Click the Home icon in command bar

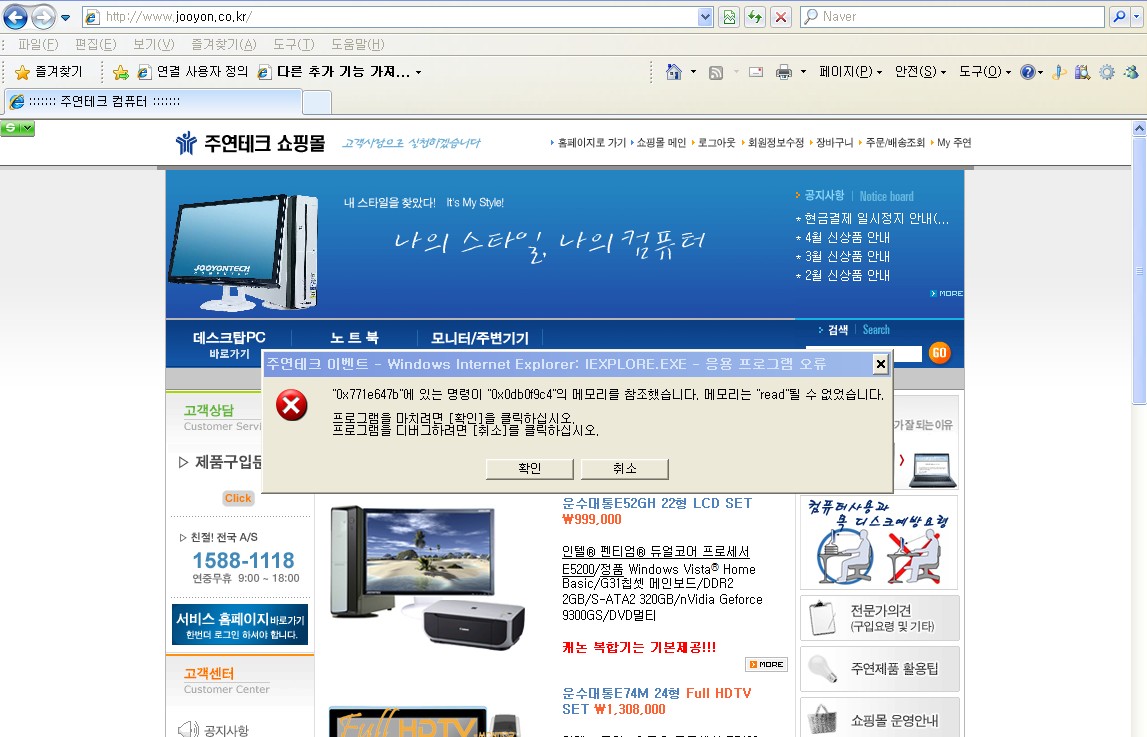pos(674,72)
